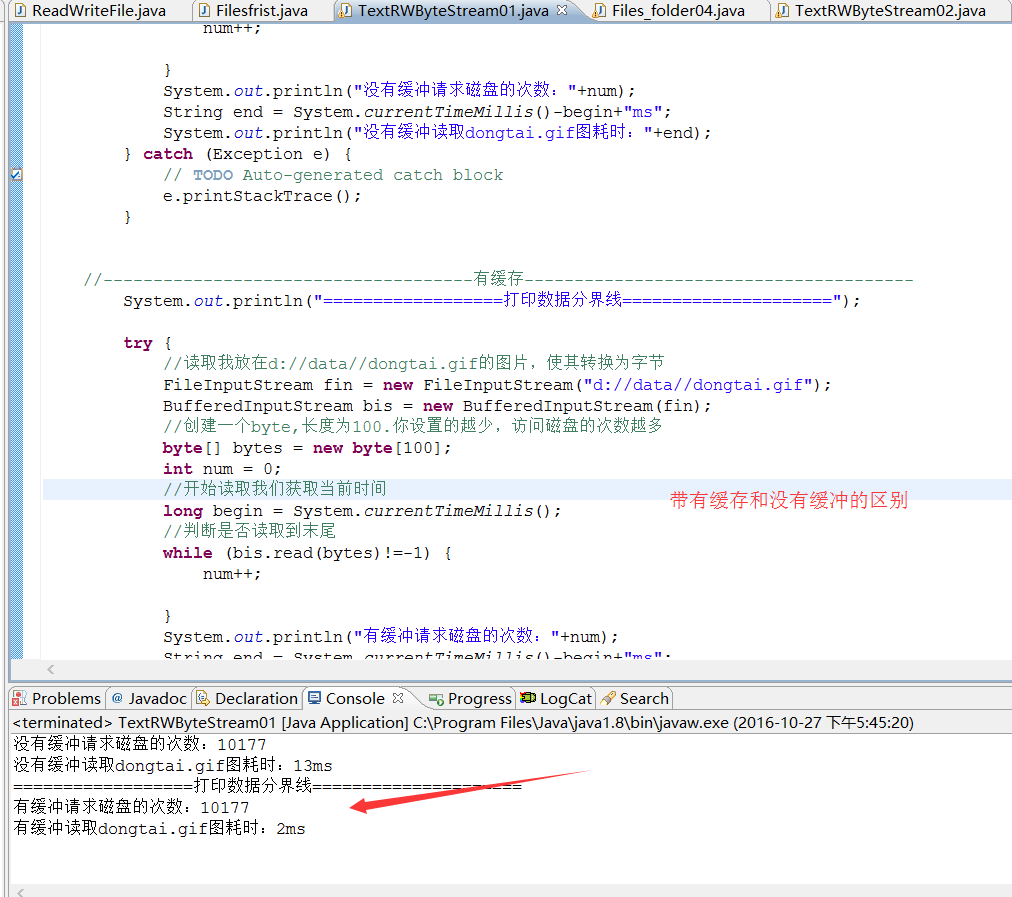
Task: Select the Console view tab
Action: coord(354,698)
